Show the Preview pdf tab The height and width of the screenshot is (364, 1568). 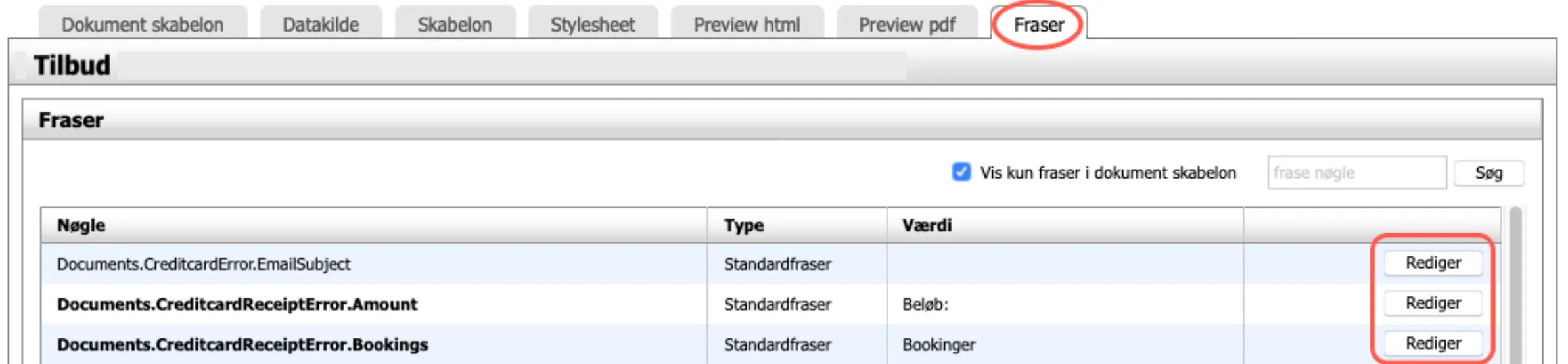tap(907, 24)
